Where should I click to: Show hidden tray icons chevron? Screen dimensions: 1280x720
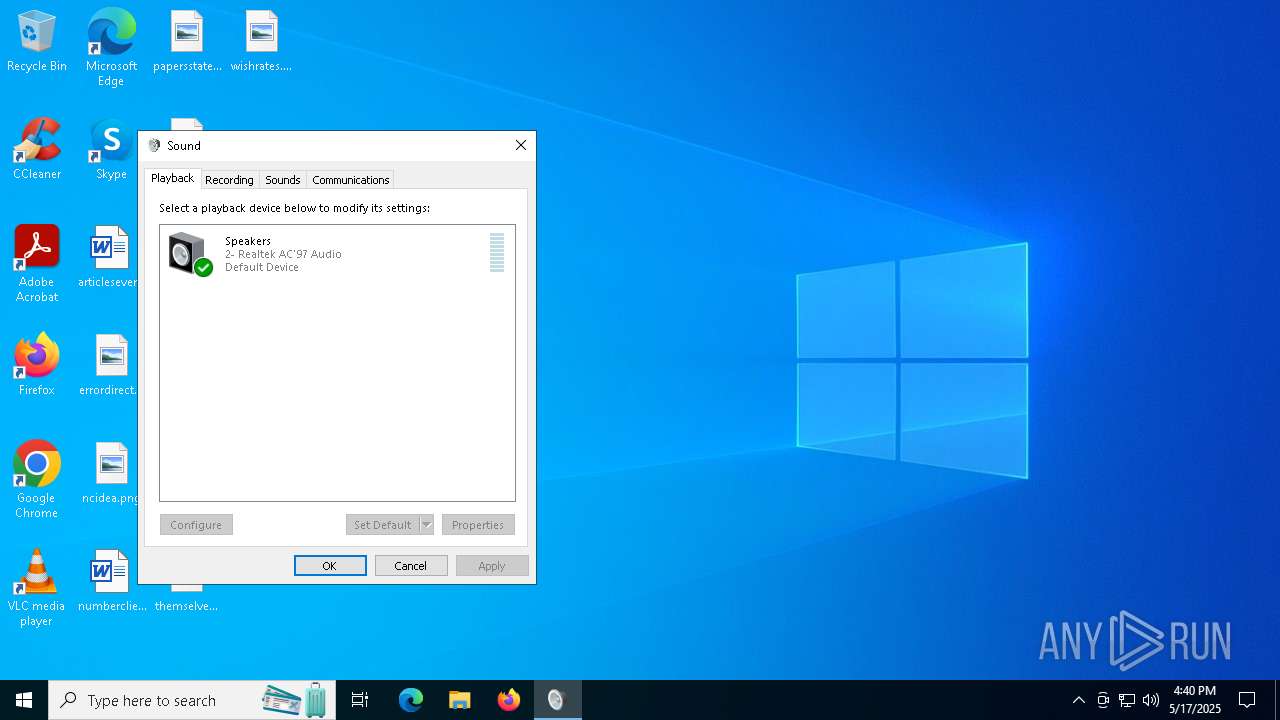[x=1078, y=700]
